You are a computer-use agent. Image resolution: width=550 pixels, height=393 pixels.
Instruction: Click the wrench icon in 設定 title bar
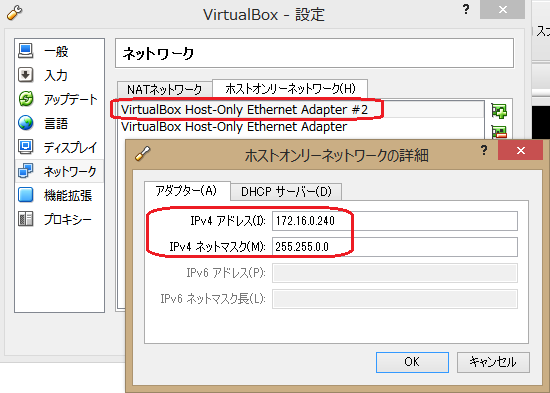15,13
